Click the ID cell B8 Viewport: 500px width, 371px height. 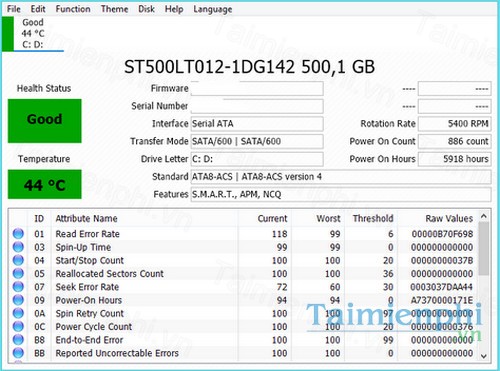(39, 340)
